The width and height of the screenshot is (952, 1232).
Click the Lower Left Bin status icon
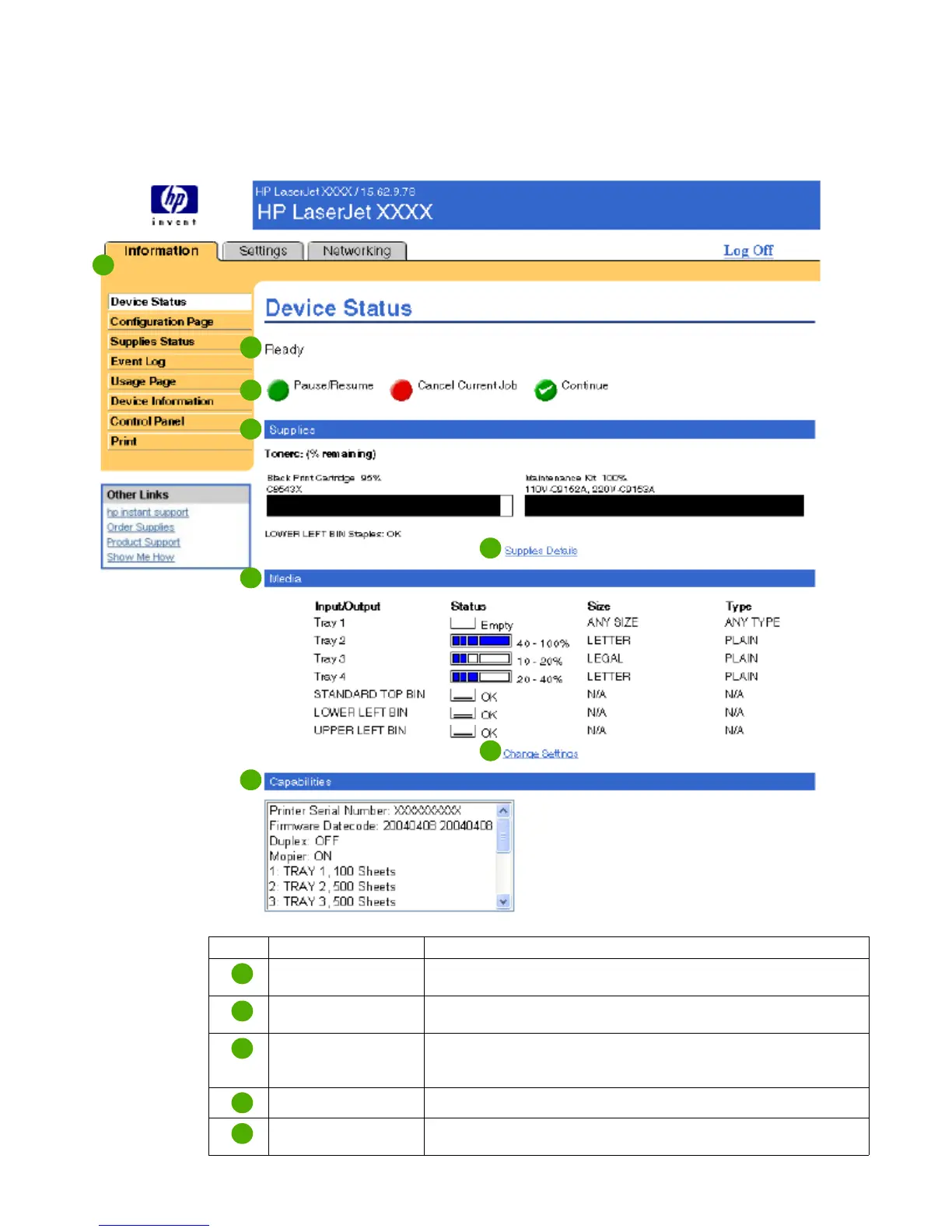(x=463, y=713)
